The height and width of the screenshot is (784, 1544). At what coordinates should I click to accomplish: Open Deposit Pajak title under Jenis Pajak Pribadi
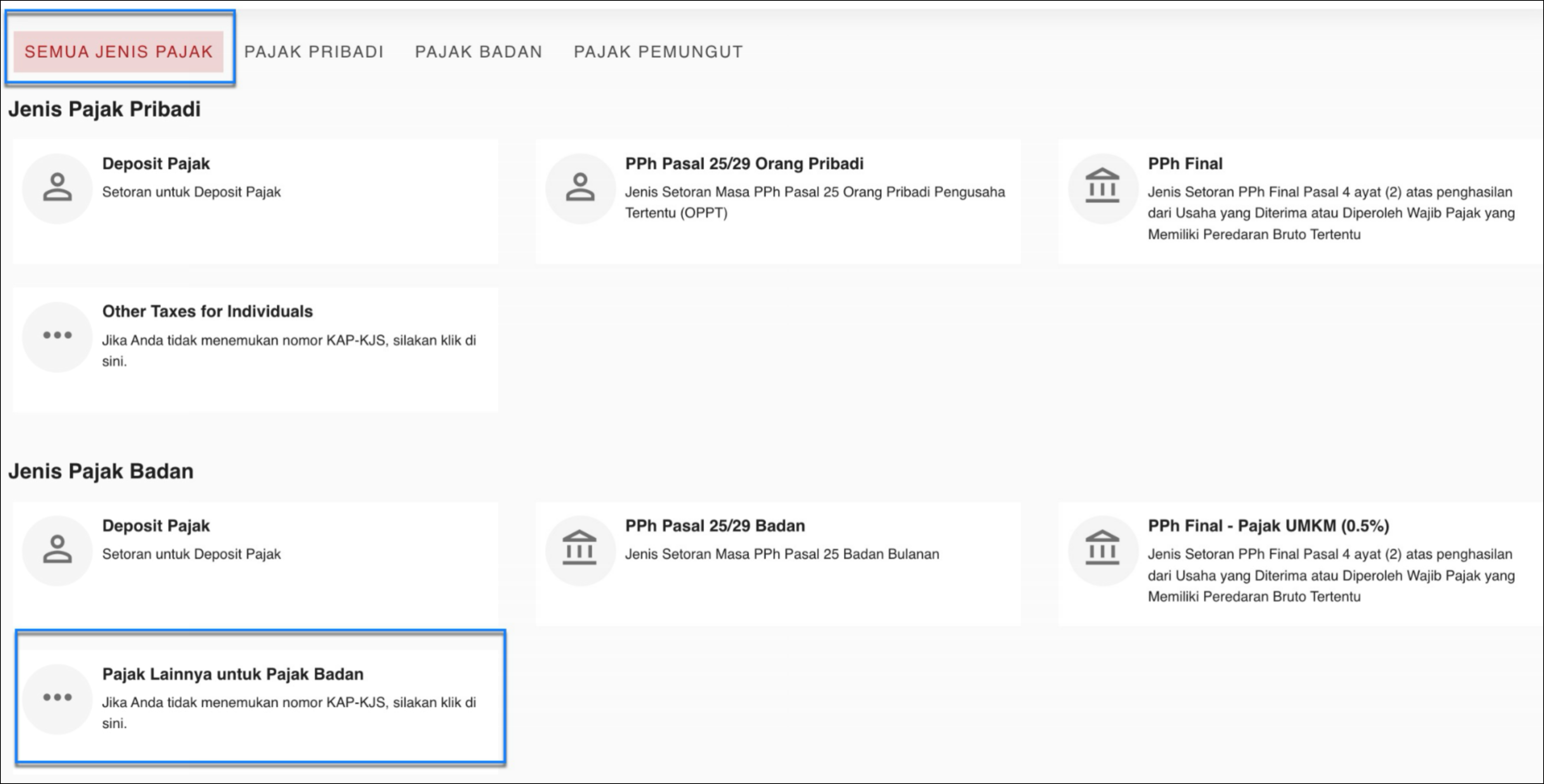click(156, 164)
